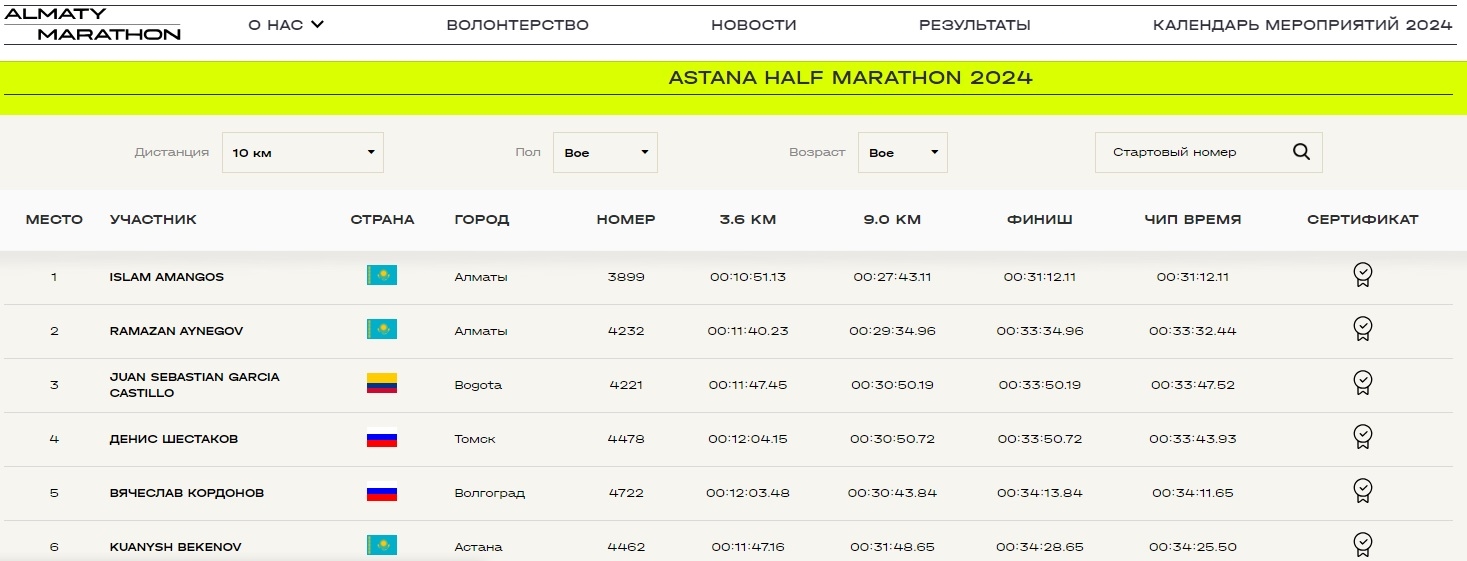This screenshot has height=561, width=1467.
Task: Click the Стартовый номер search field
Action: click(x=1190, y=153)
